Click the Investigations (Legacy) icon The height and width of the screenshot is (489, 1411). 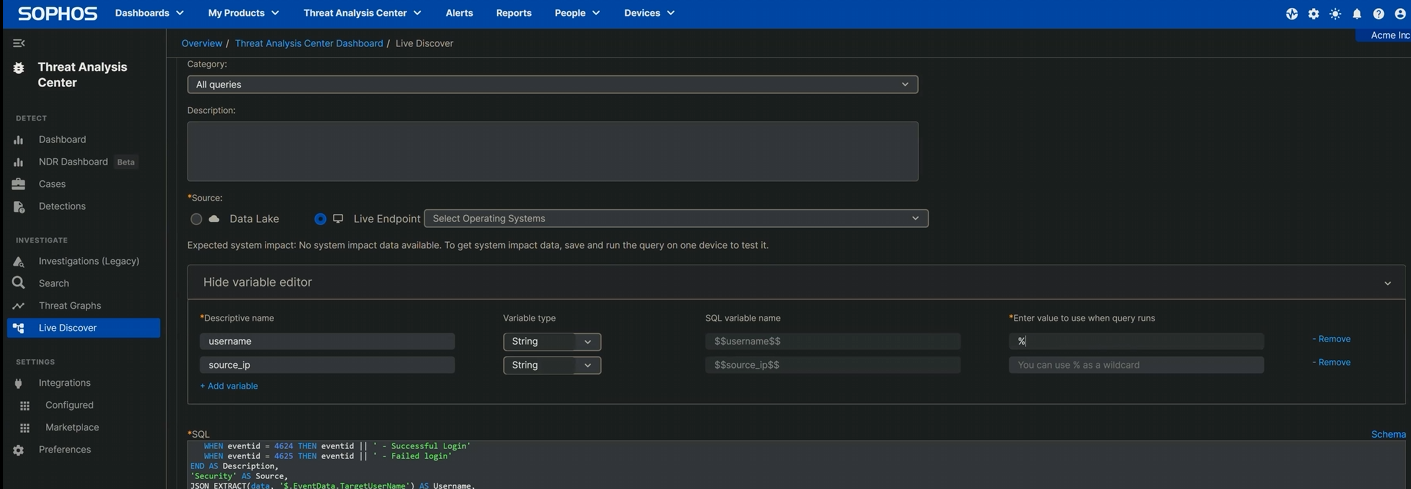(x=18, y=261)
